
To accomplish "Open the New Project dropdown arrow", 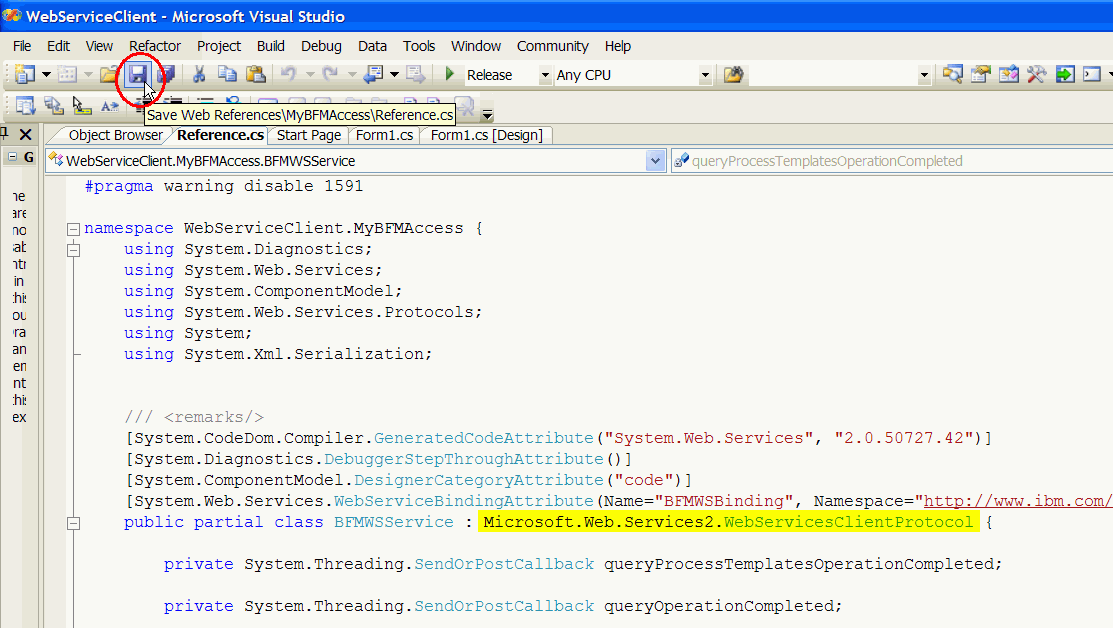I will (46, 75).
